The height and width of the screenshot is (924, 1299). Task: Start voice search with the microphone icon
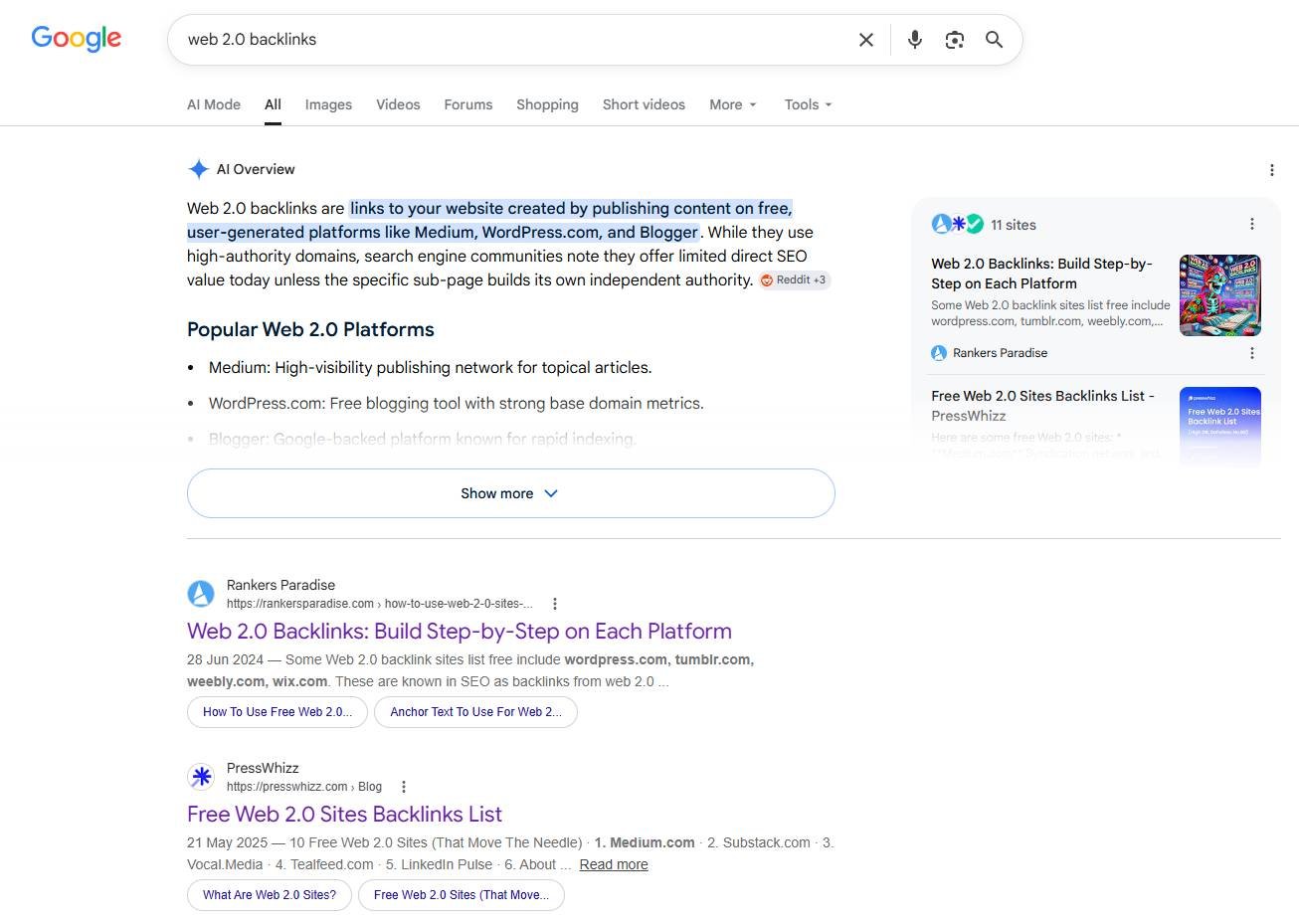click(x=915, y=40)
